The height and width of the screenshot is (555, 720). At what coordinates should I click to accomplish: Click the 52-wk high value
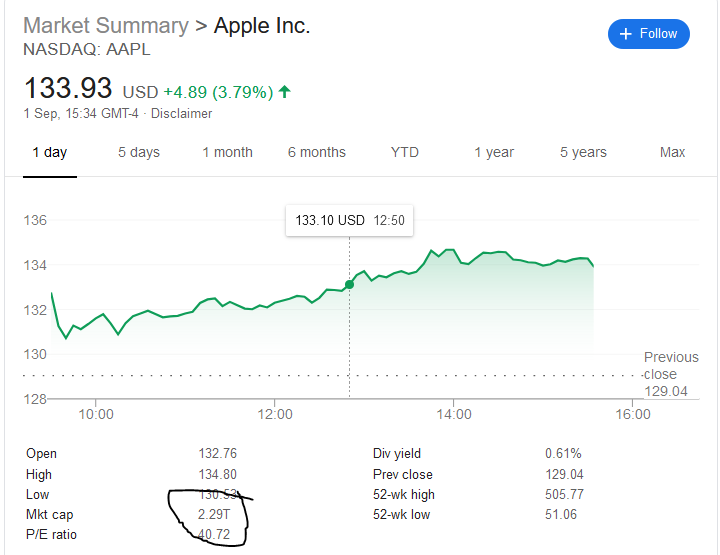tap(564, 494)
